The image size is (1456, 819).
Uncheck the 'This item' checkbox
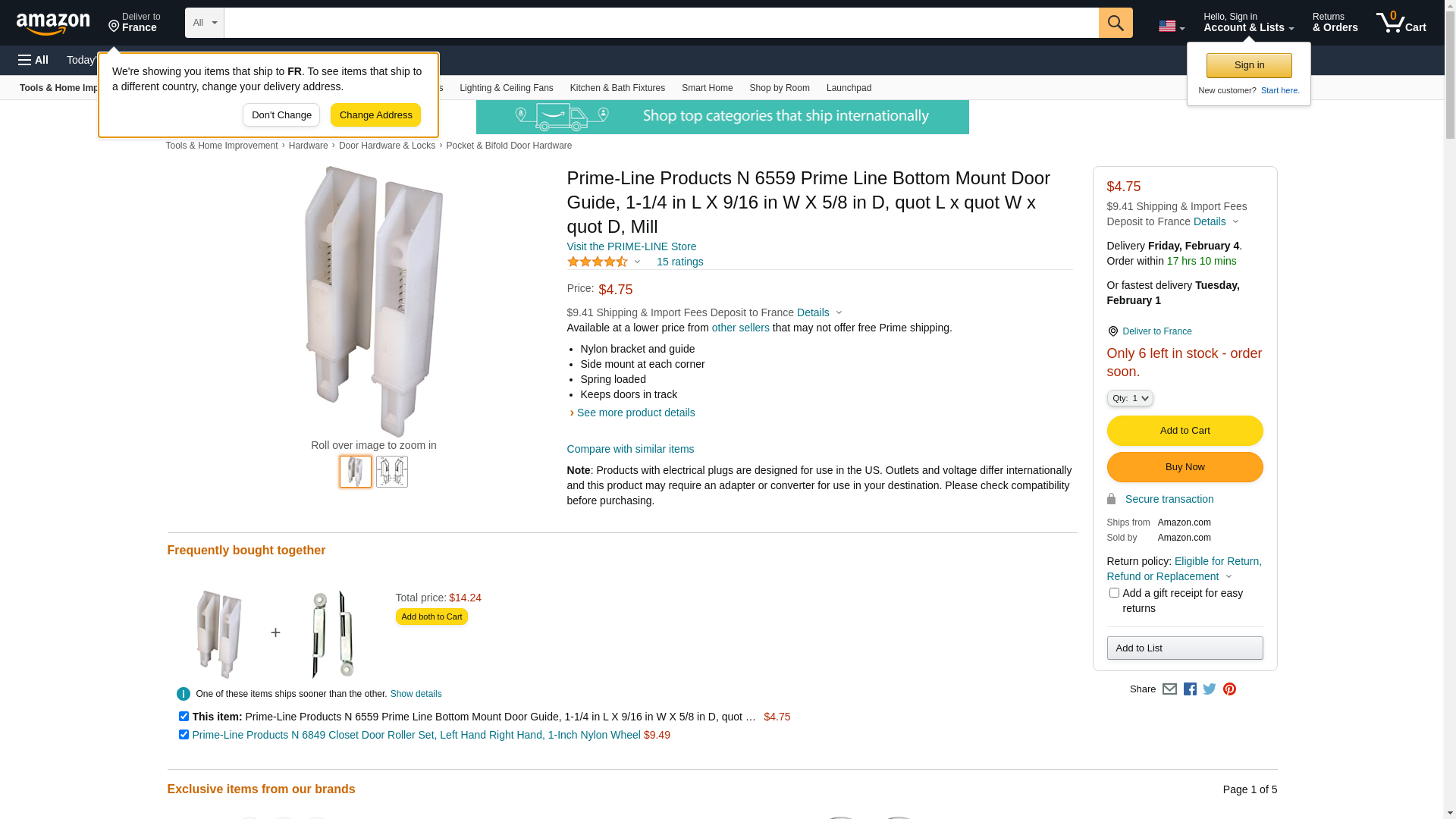pos(184,716)
